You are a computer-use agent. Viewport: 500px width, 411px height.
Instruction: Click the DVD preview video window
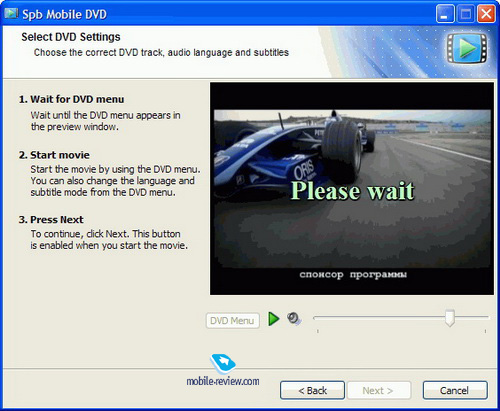(x=352, y=189)
